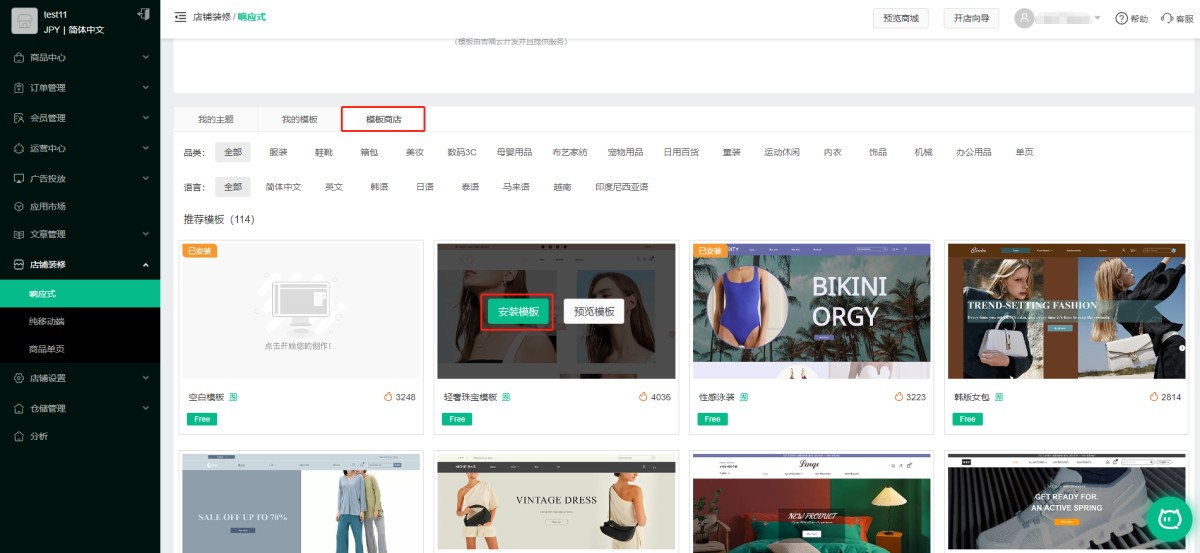Click the green install template button
The image size is (1200, 553).
tap(518, 312)
